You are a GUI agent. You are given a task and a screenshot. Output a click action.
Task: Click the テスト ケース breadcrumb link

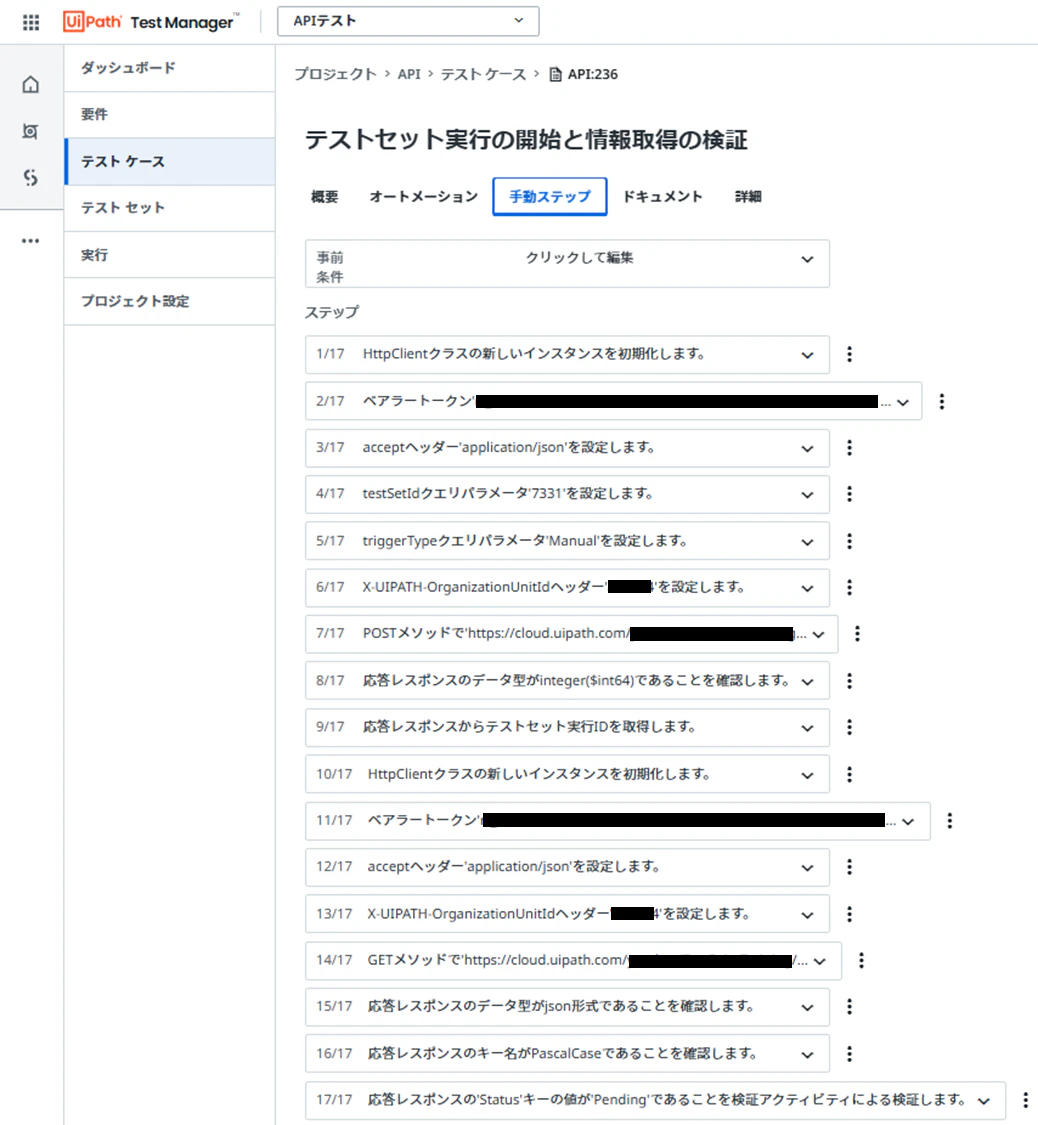click(483, 74)
